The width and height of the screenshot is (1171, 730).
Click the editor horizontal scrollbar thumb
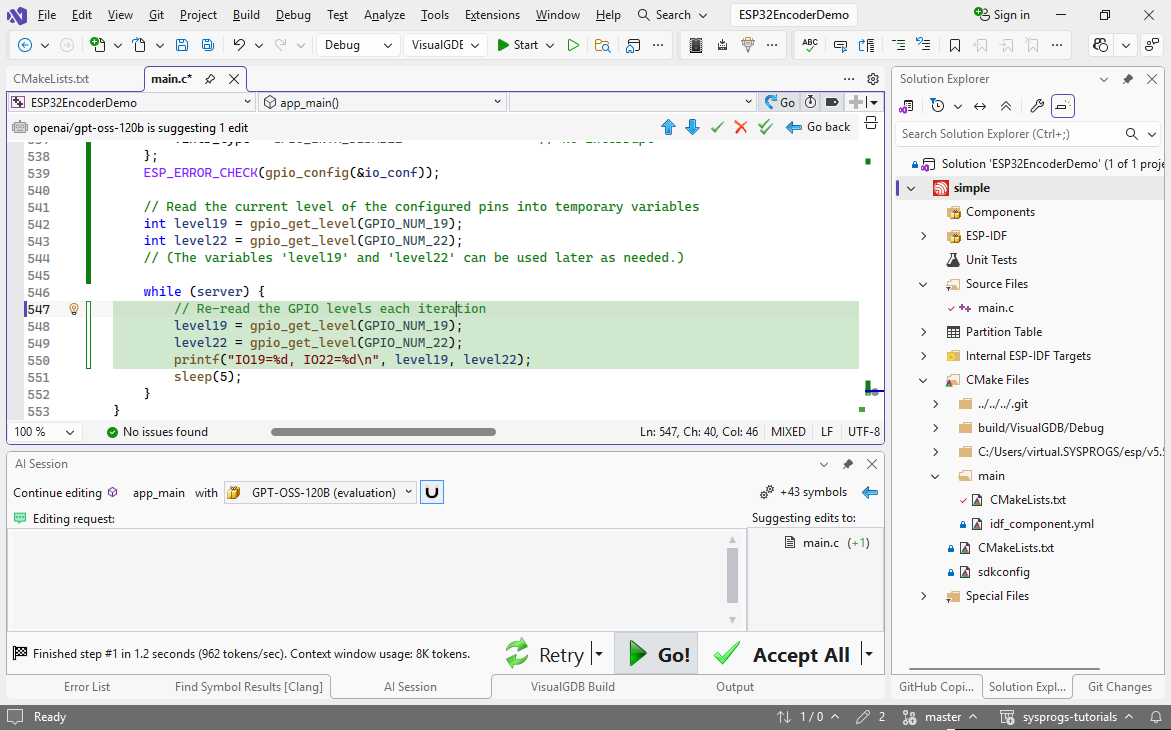383,432
